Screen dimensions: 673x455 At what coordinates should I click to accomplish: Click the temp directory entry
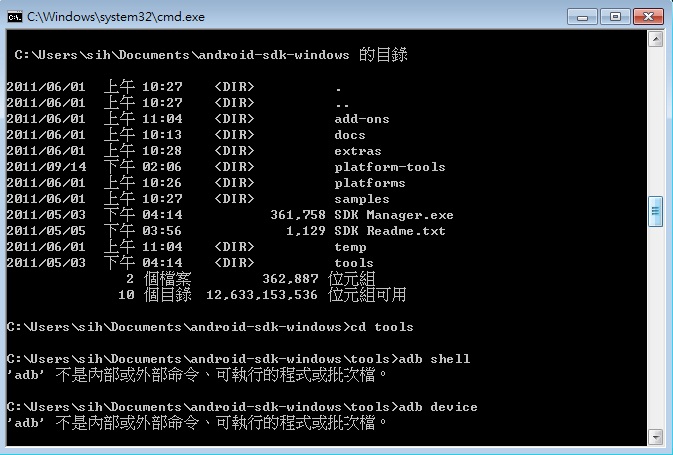click(350, 247)
